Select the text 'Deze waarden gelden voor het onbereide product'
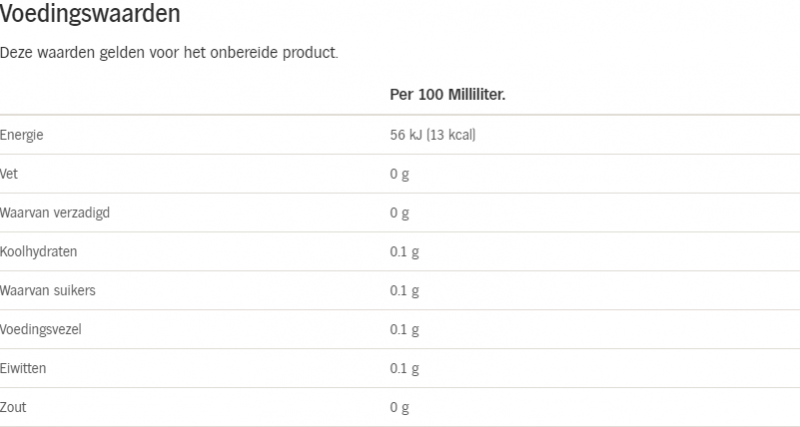Image resolution: width=800 pixels, height=427 pixels. (168, 53)
